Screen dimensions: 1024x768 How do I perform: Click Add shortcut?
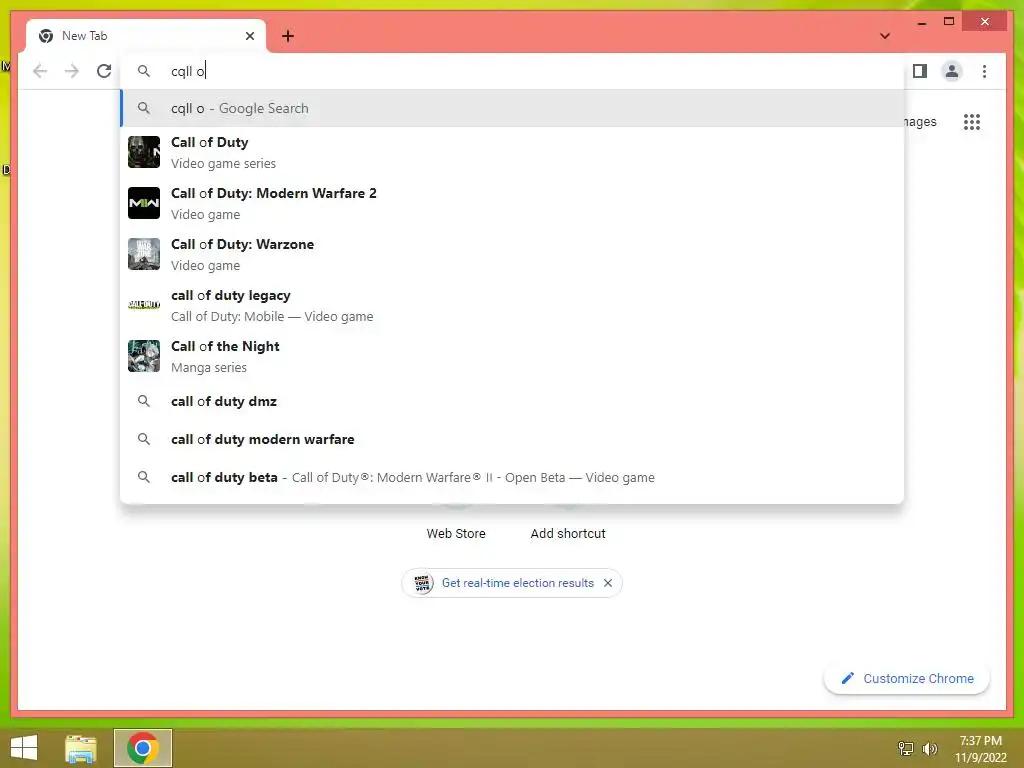point(568,534)
